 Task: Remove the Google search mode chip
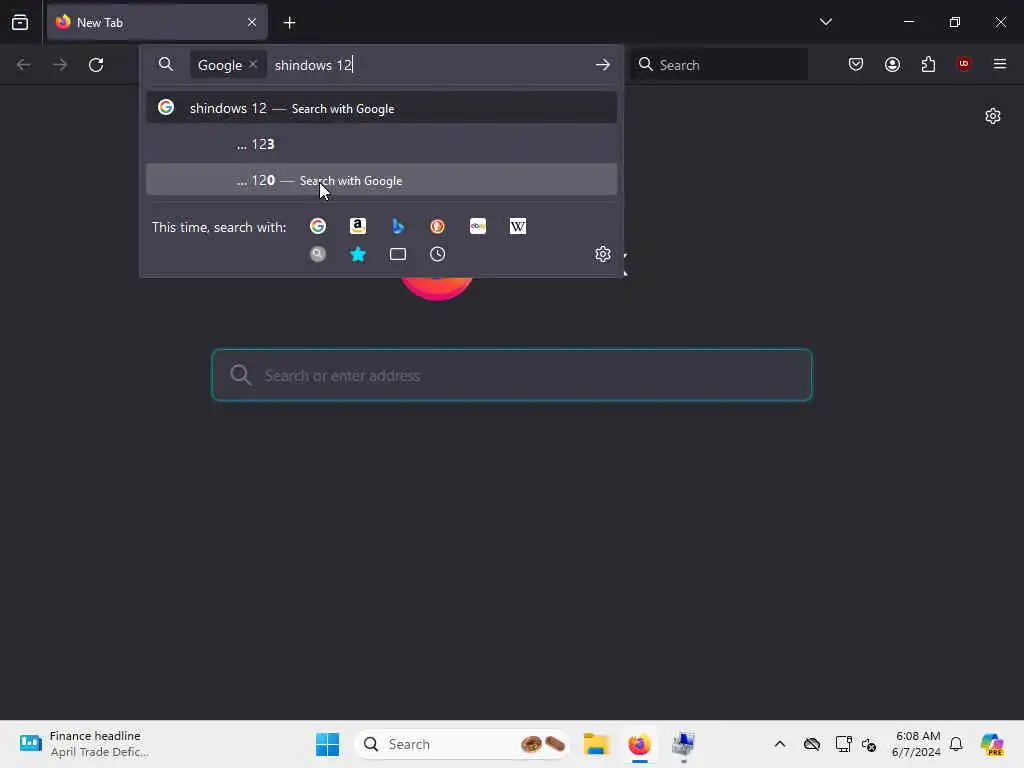(x=253, y=64)
